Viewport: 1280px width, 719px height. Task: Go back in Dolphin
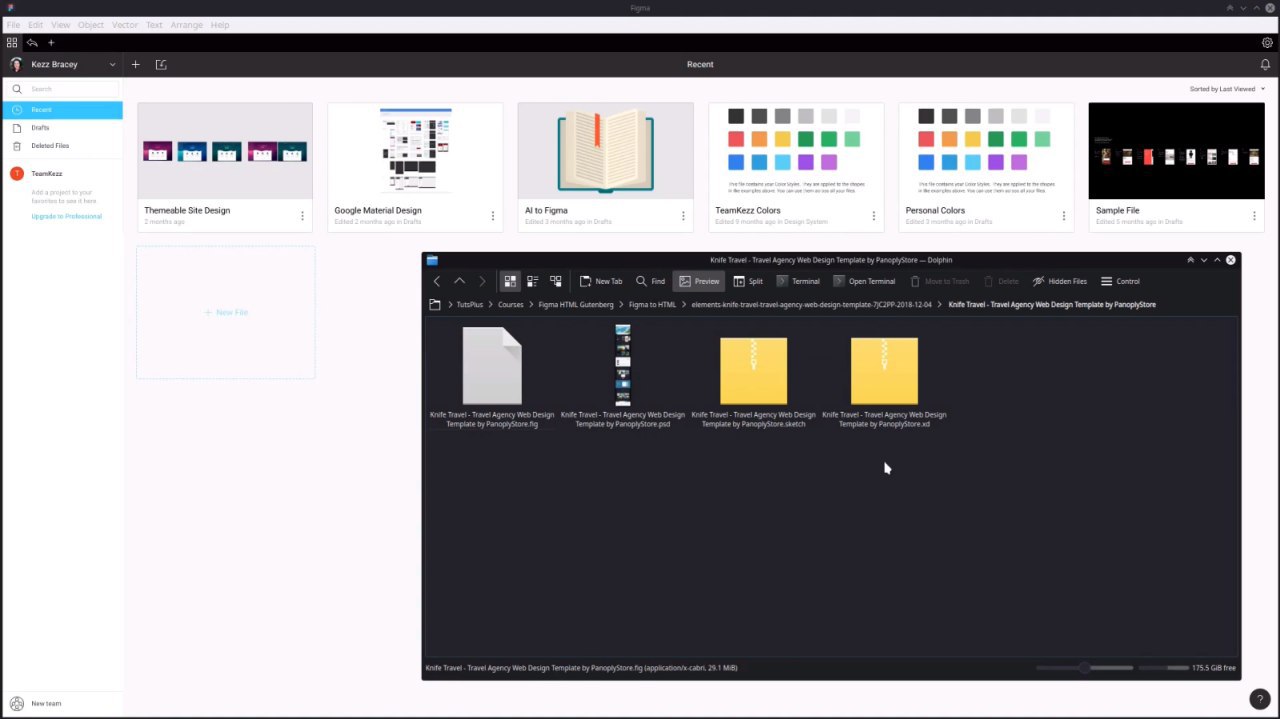click(x=437, y=281)
